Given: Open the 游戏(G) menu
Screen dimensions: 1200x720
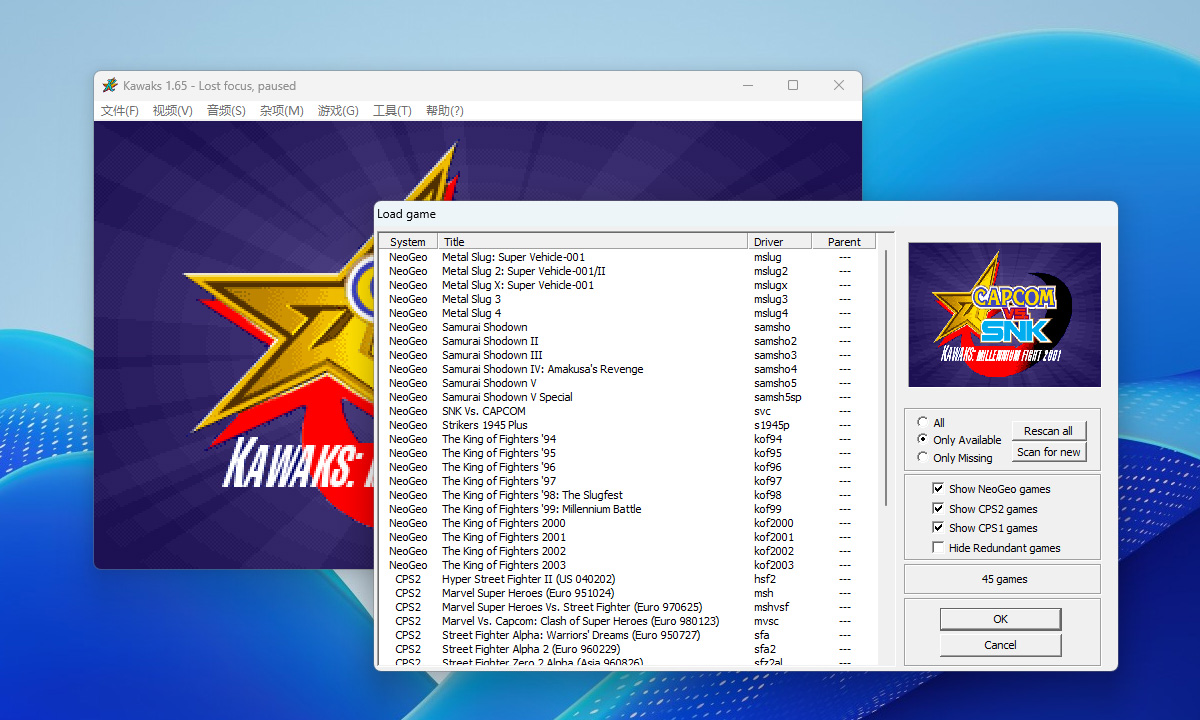Looking at the screenshot, I should (x=338, y=111).
